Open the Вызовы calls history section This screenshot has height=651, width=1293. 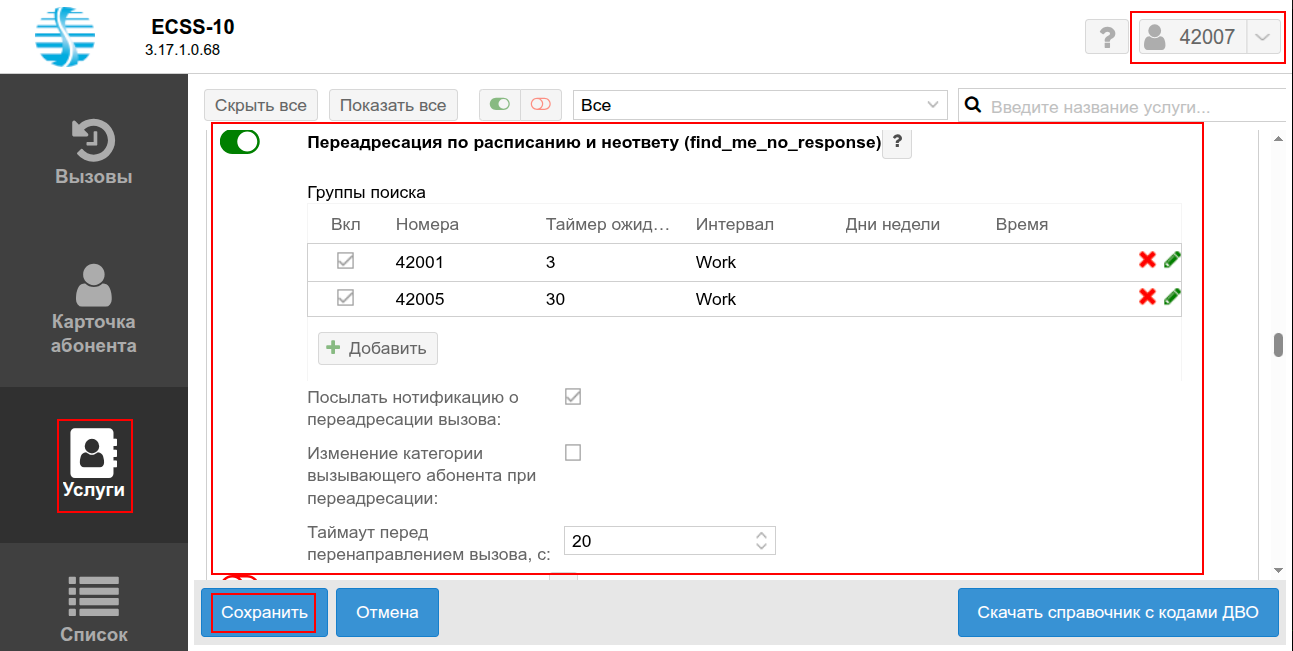point(94,152)
